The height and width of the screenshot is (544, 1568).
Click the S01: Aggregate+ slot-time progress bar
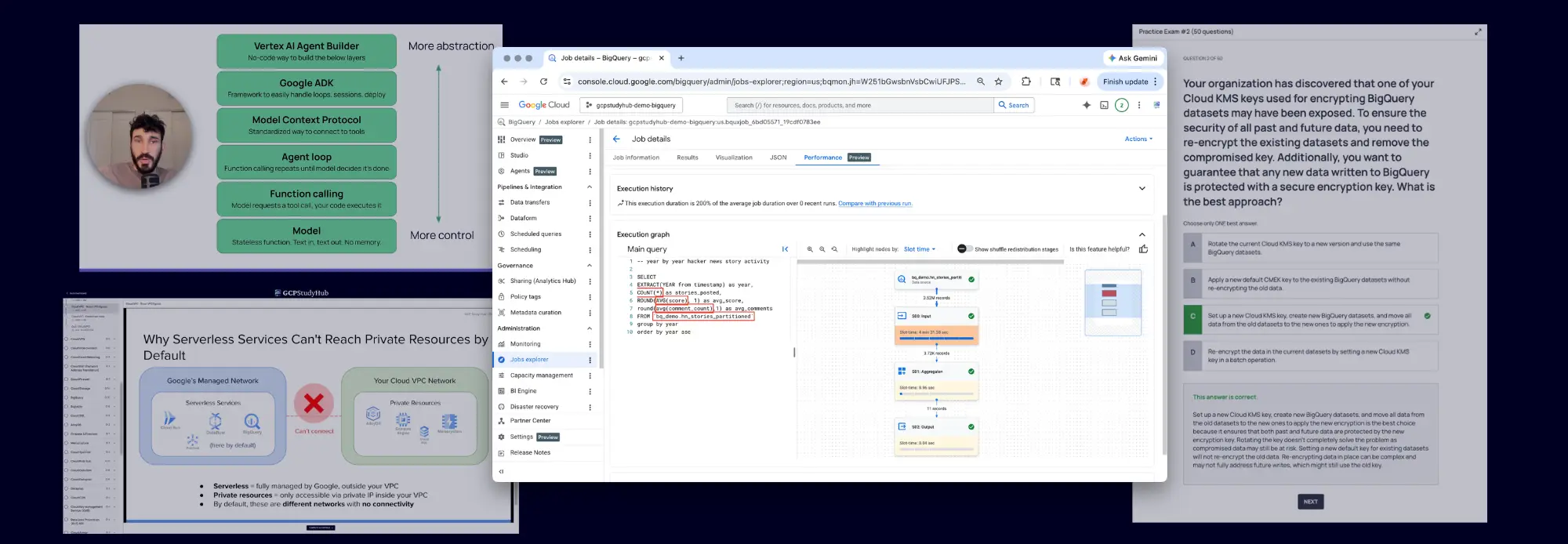tap(936, 393)
